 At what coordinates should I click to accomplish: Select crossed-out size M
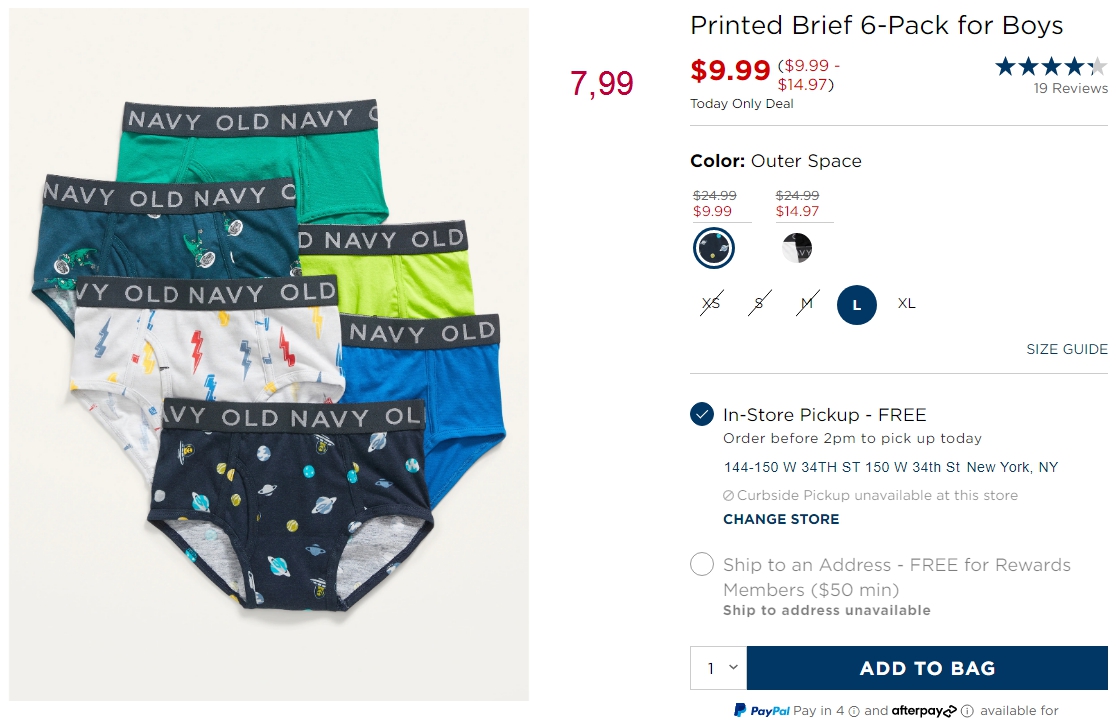(x=806, y=303)
